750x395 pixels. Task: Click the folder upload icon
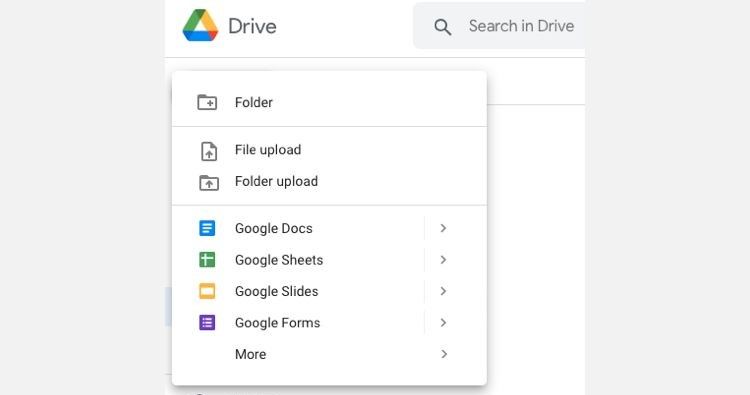coord(209,183)
